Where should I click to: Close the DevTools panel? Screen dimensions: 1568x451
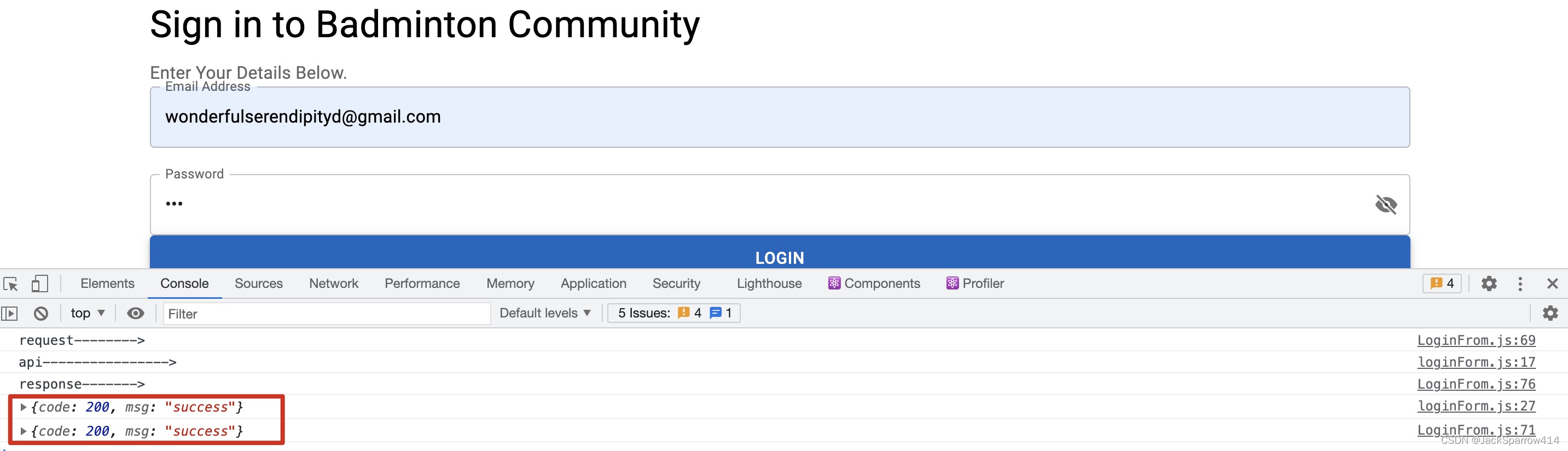pos(1552,284)
